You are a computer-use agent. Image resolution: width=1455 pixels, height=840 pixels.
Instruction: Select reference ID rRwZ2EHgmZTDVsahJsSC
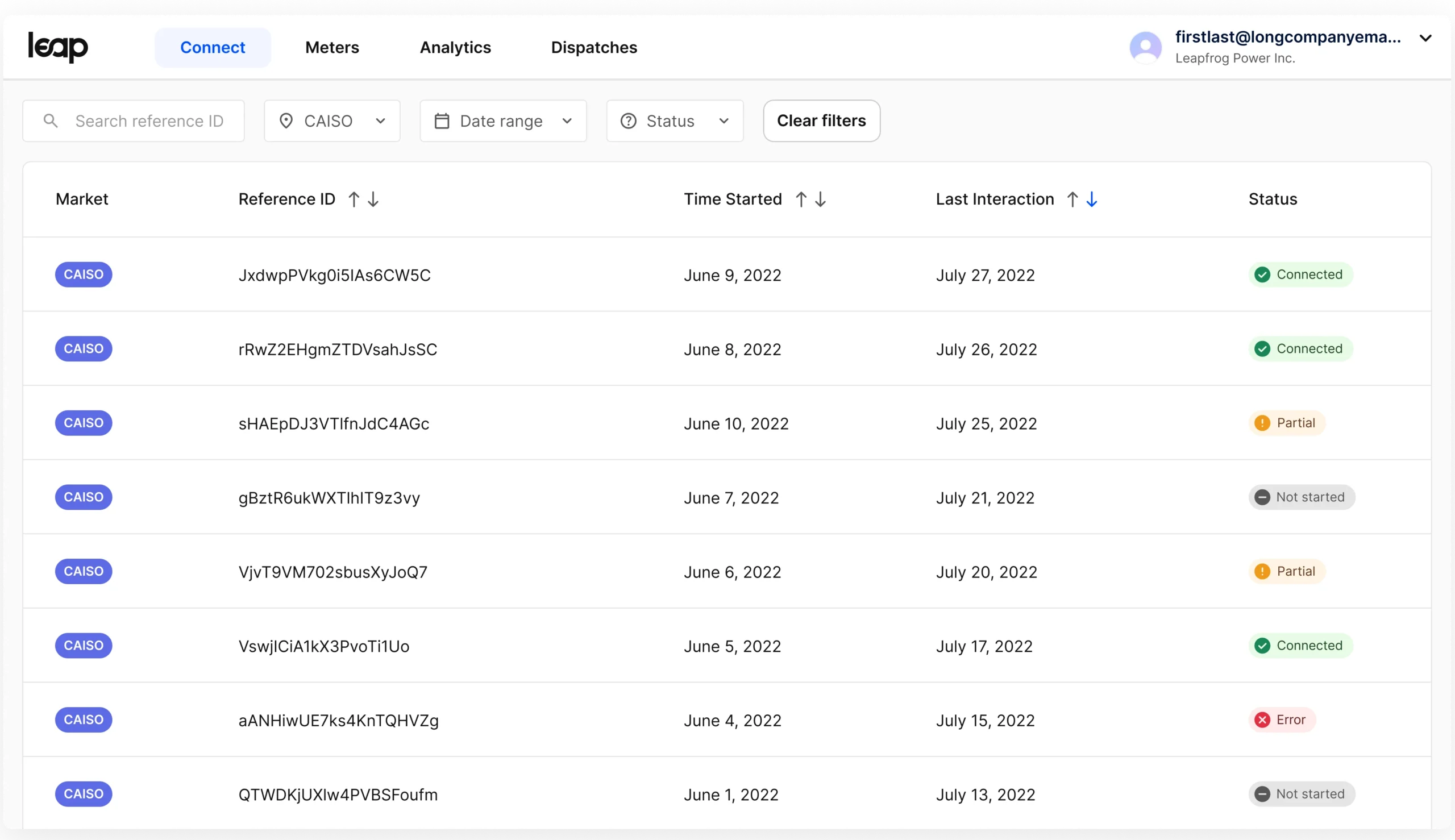point(338,350)
